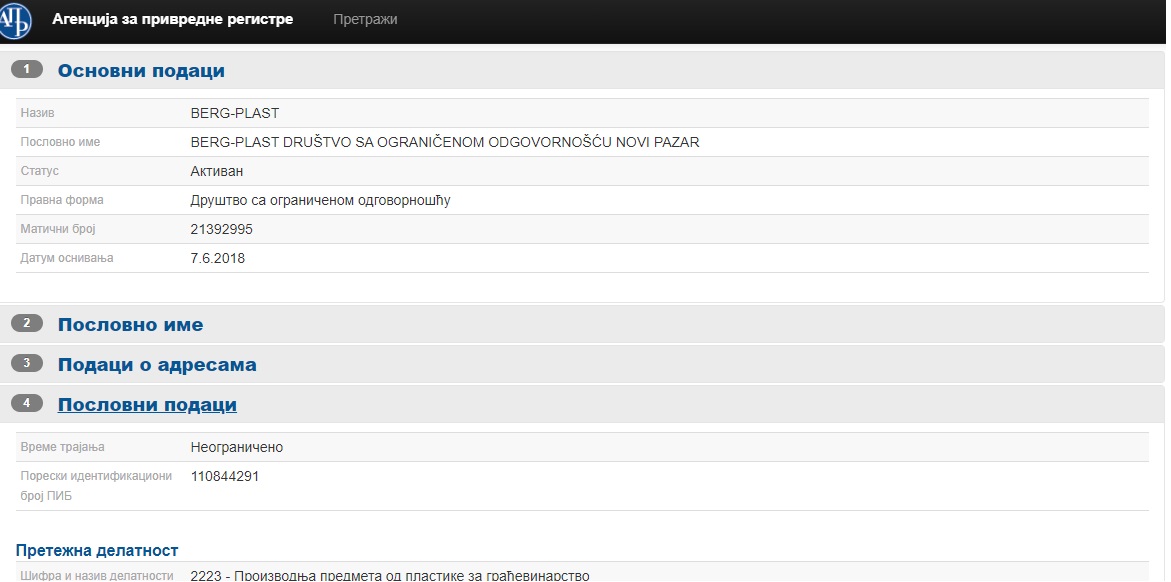Click the APR logo in the header
The width and height of the screenshot is (1171, 582).
[x=15, y=19]
